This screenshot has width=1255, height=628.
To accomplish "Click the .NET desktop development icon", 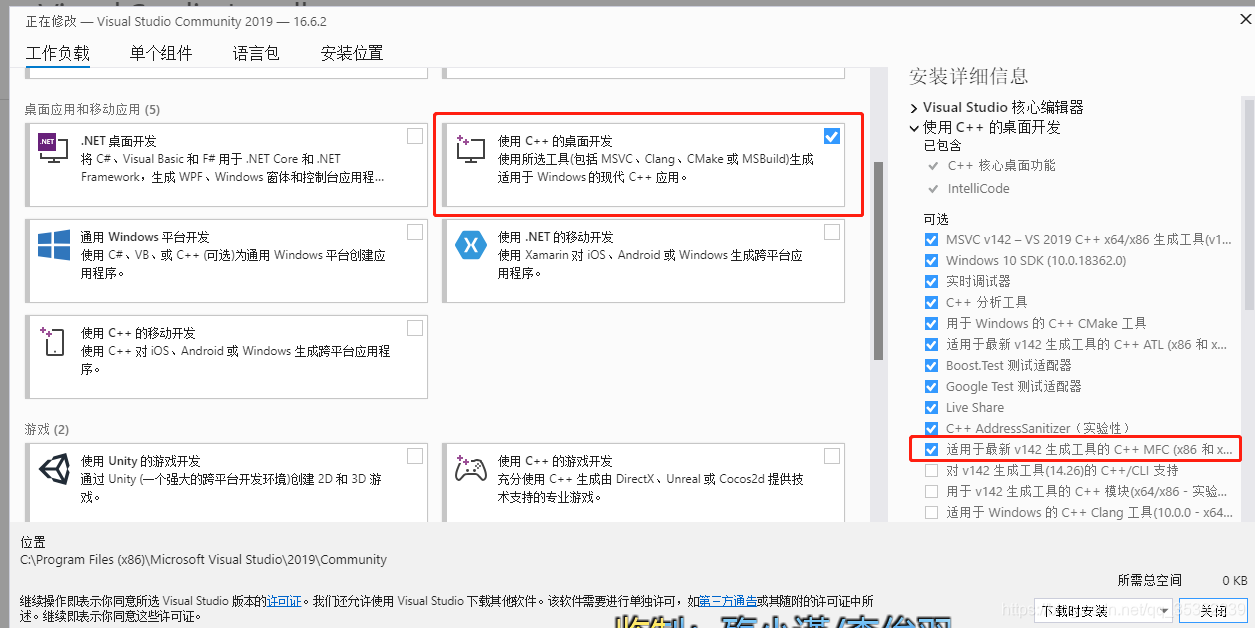I will pos(52,148).
